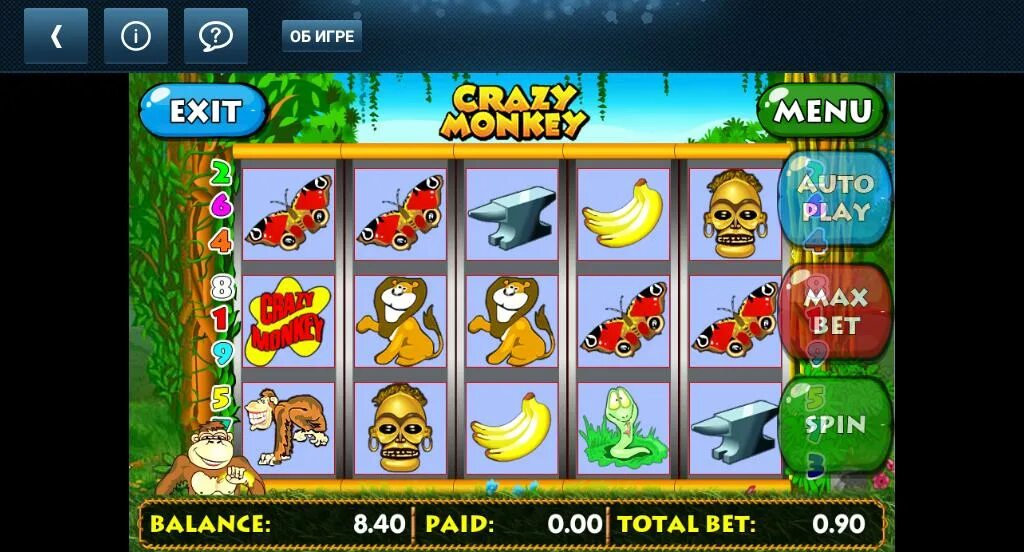The width and height of the screenshot is (1024, 552).
Task: Click the monkey symbol on first reel
Action: (x=288, y=429)
